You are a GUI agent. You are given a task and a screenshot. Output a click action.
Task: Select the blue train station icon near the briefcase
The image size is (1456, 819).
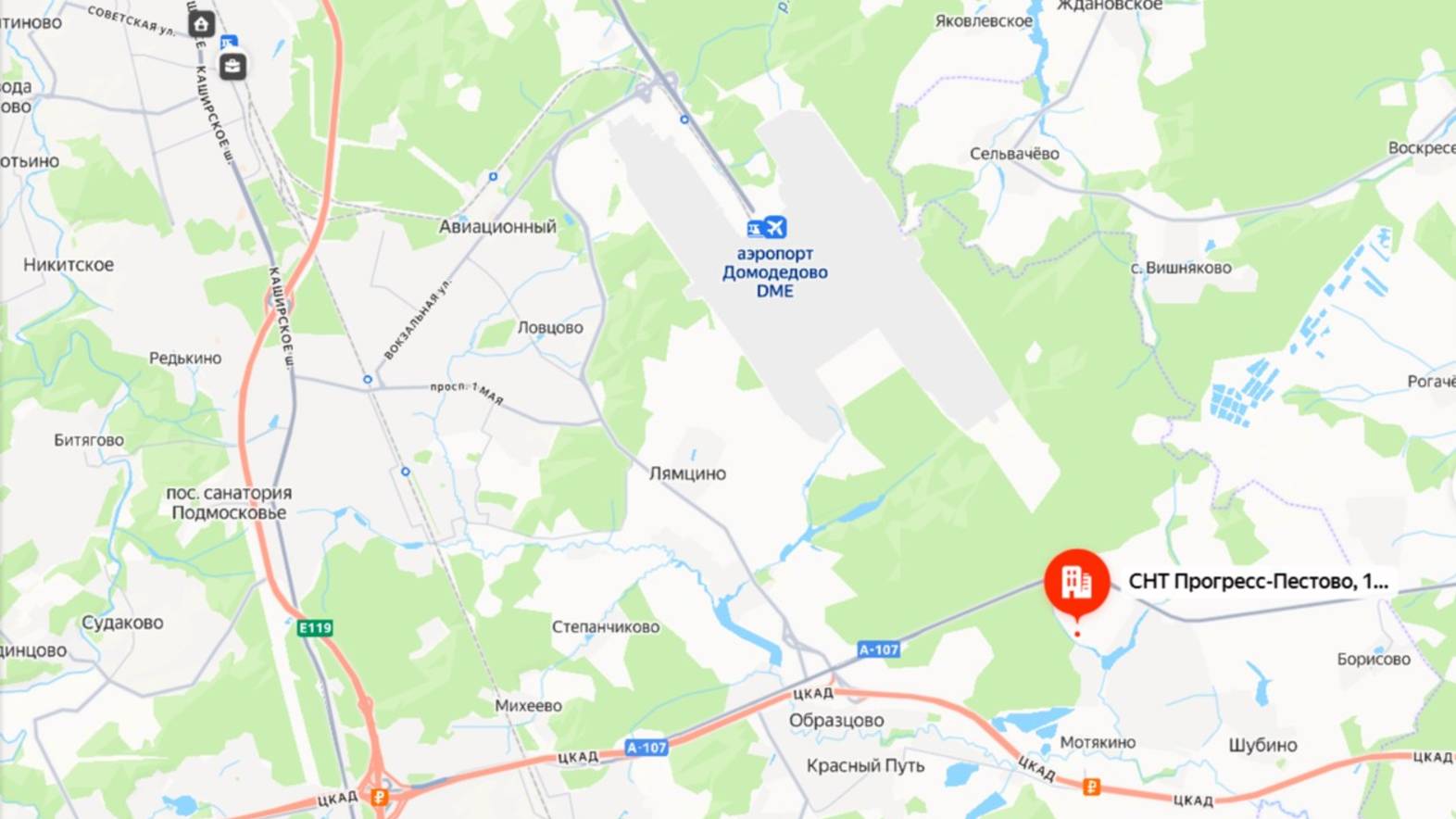point(229,42)
